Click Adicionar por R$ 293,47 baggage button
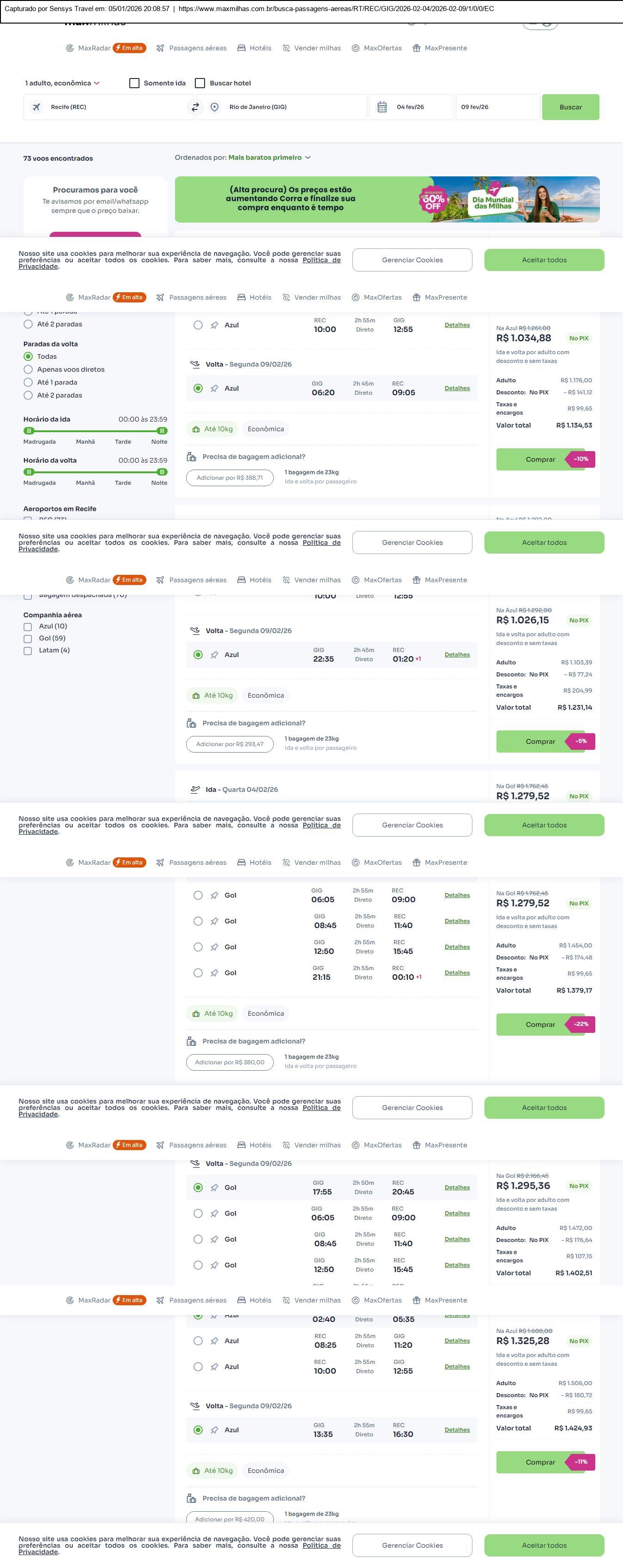 [x=230, y=744]
